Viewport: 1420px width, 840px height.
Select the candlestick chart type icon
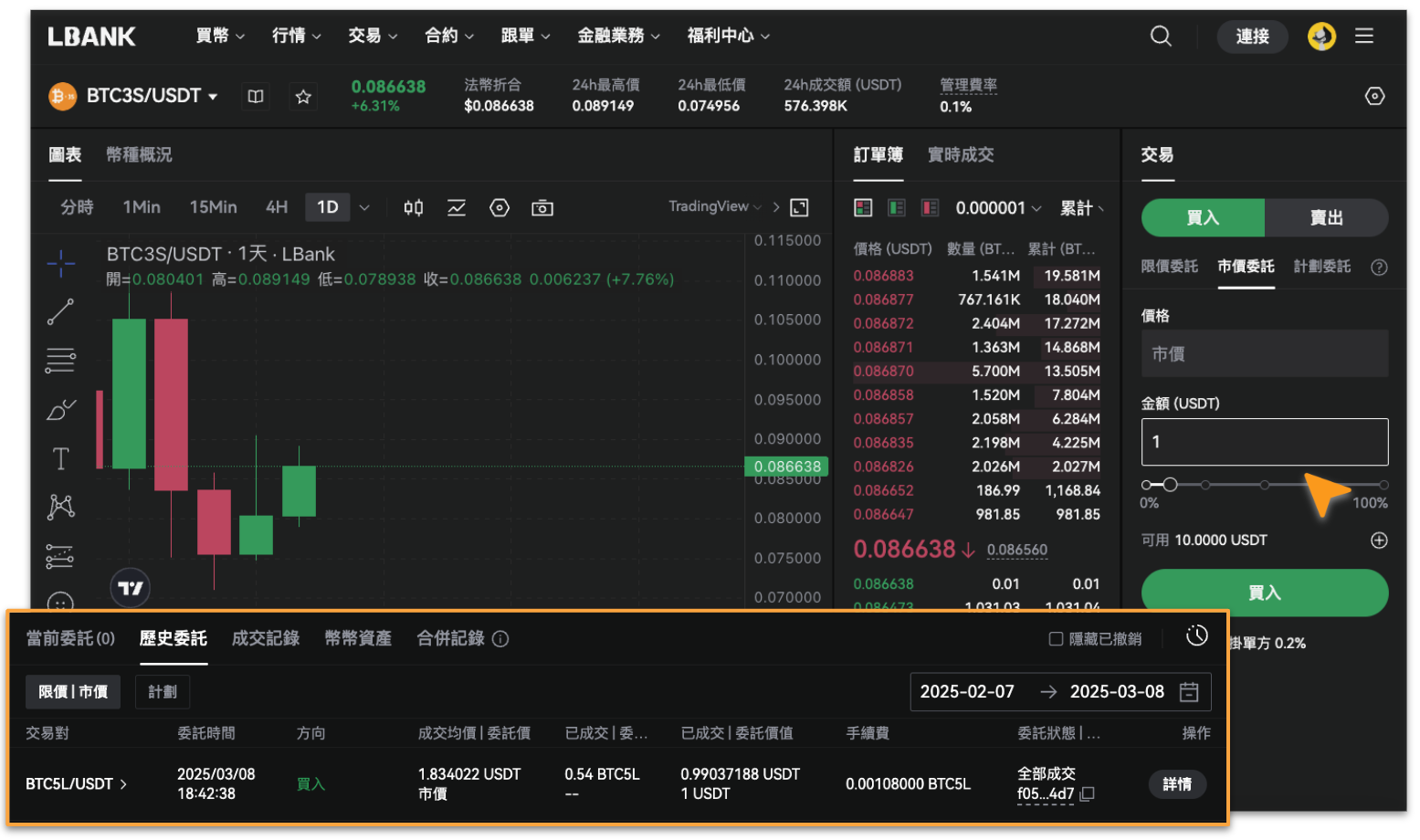[414, 208]
